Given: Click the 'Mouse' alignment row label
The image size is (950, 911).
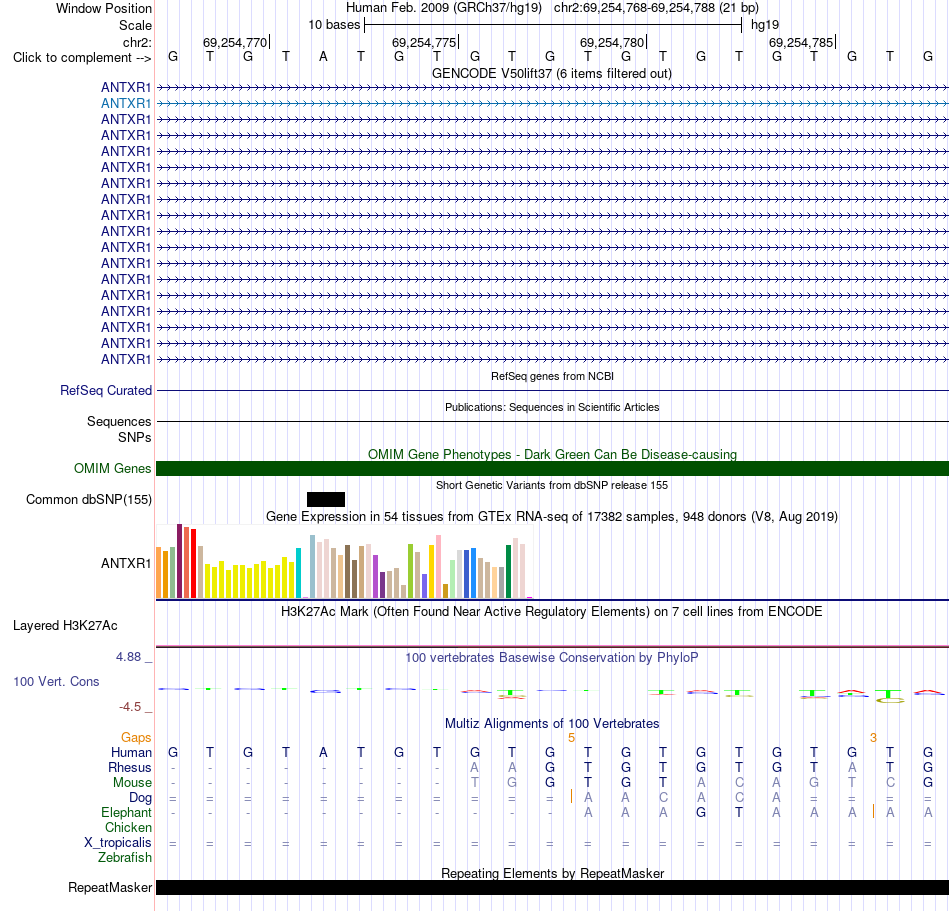Looking at the screenshot, I should coord(132,783).
